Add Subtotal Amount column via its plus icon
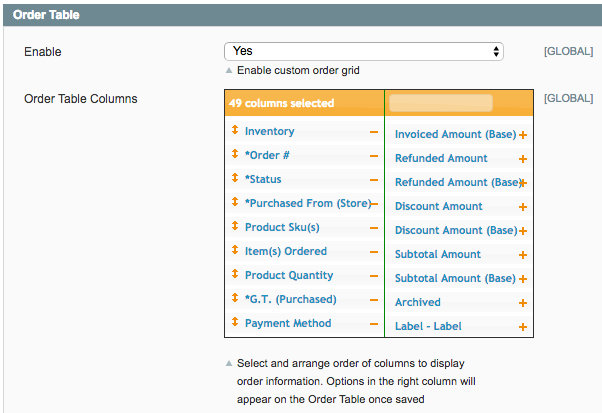This screenshot has width=602, height=413. point(523,255)
